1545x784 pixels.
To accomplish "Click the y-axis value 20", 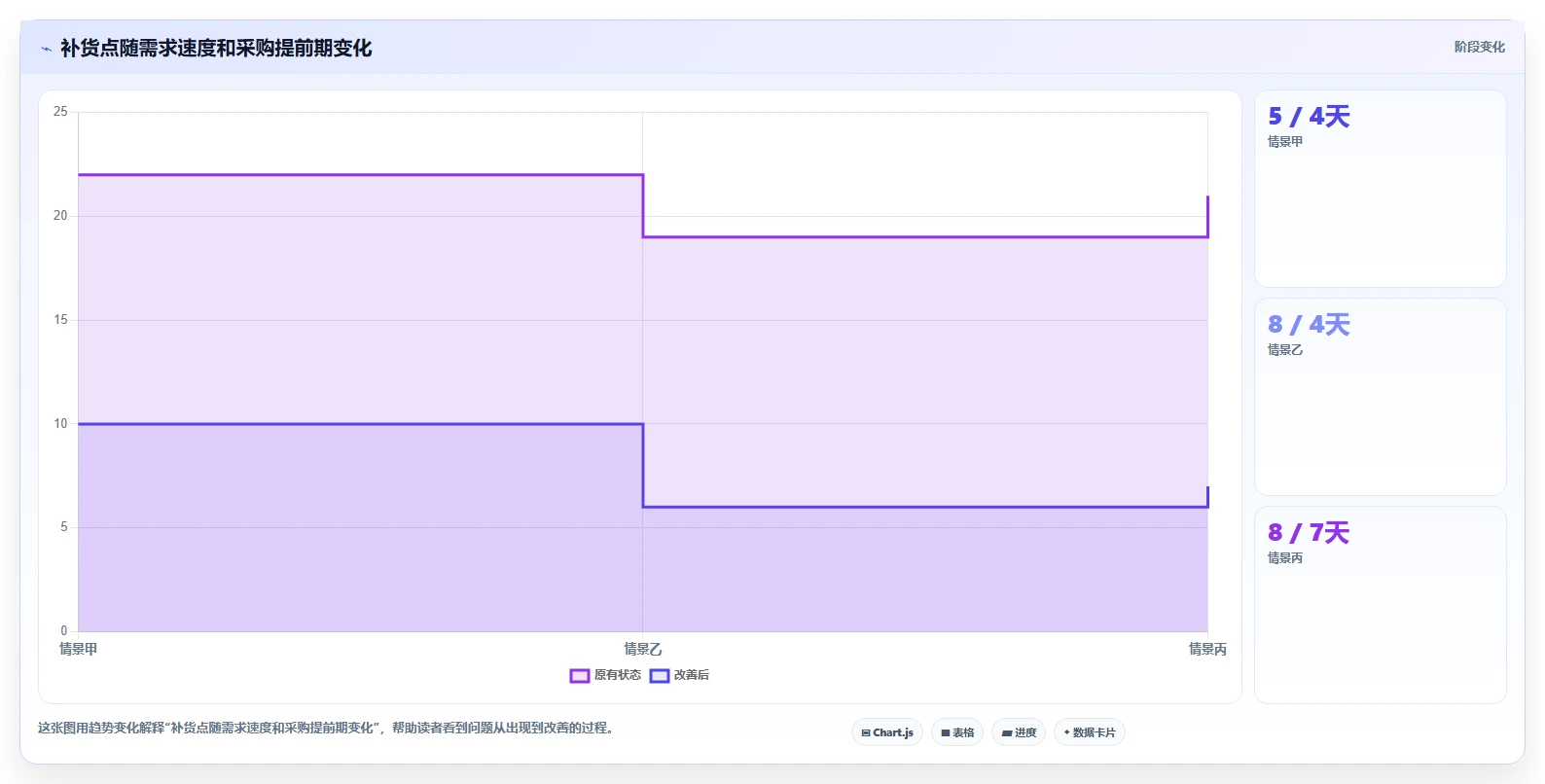I will pyautogui.click(x=60, y=216).
